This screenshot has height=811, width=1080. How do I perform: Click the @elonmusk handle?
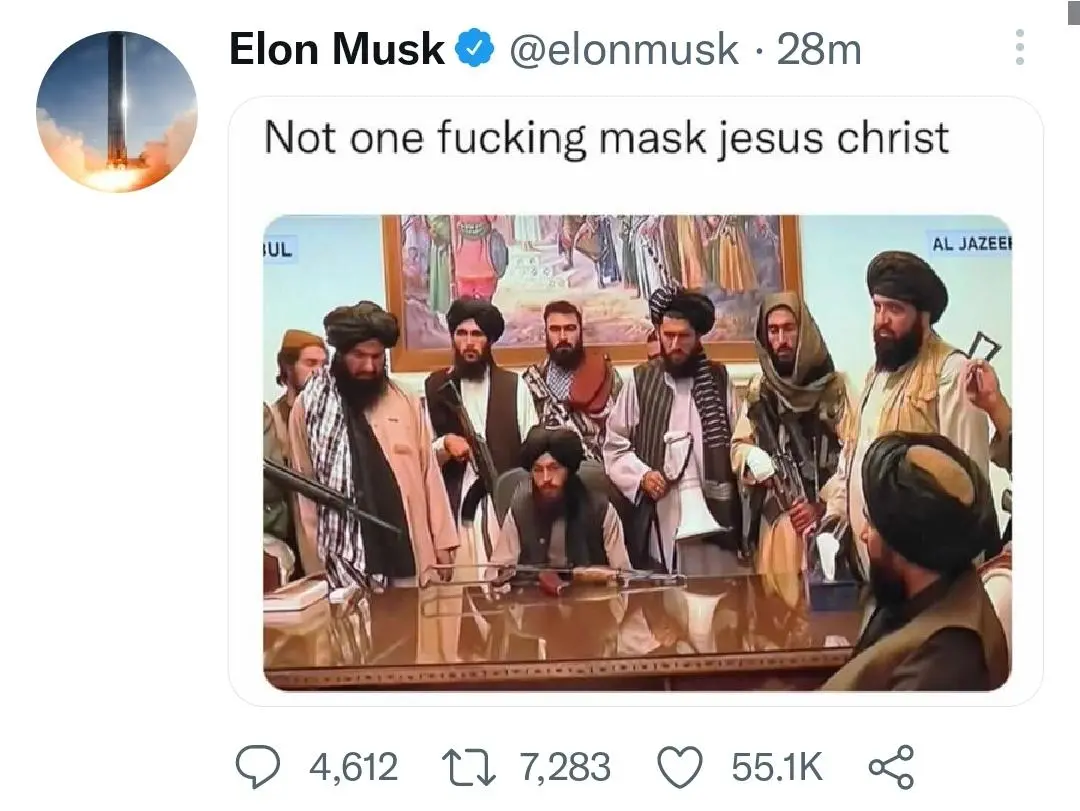pyautogui.click(x=624, y=50)
